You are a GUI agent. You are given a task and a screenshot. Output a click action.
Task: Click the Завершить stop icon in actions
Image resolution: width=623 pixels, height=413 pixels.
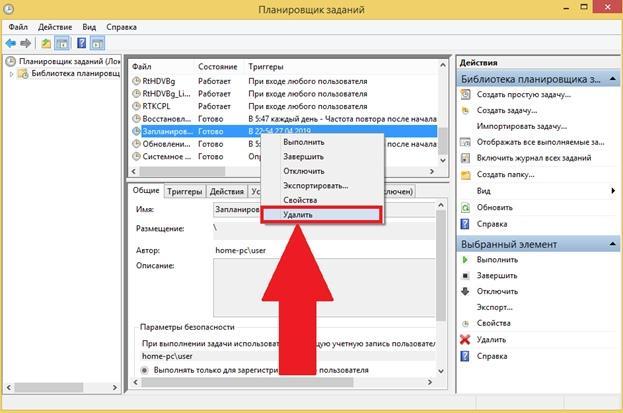[465, 275]
